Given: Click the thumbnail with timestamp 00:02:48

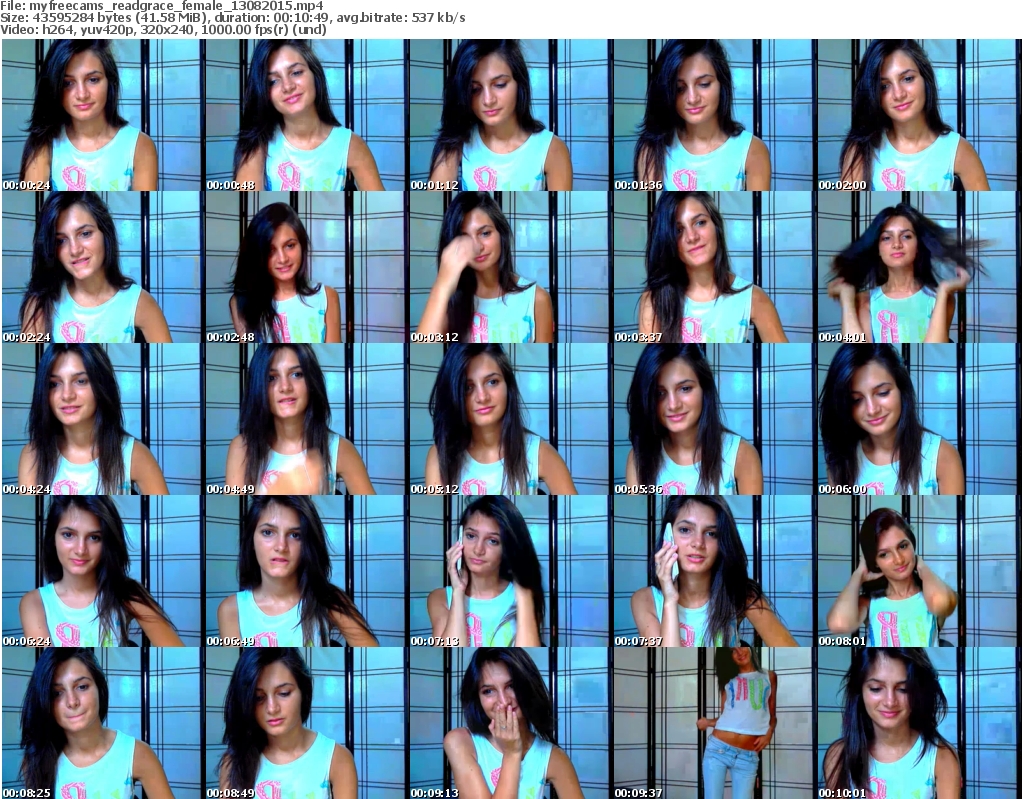Looking at the screenshot, I should pos(306,267).
